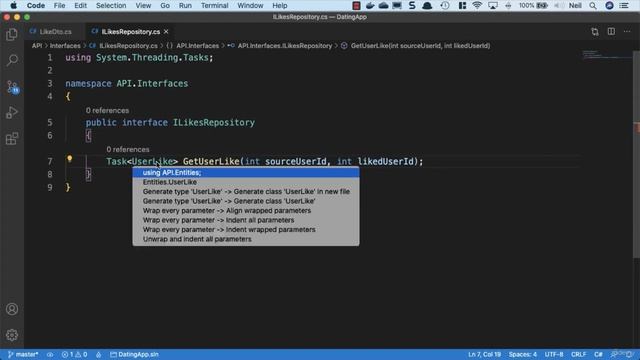This screenshot has height=360, width=640.
Task: Click the errors and warnings status indicator
Action: tap(74, 354)
